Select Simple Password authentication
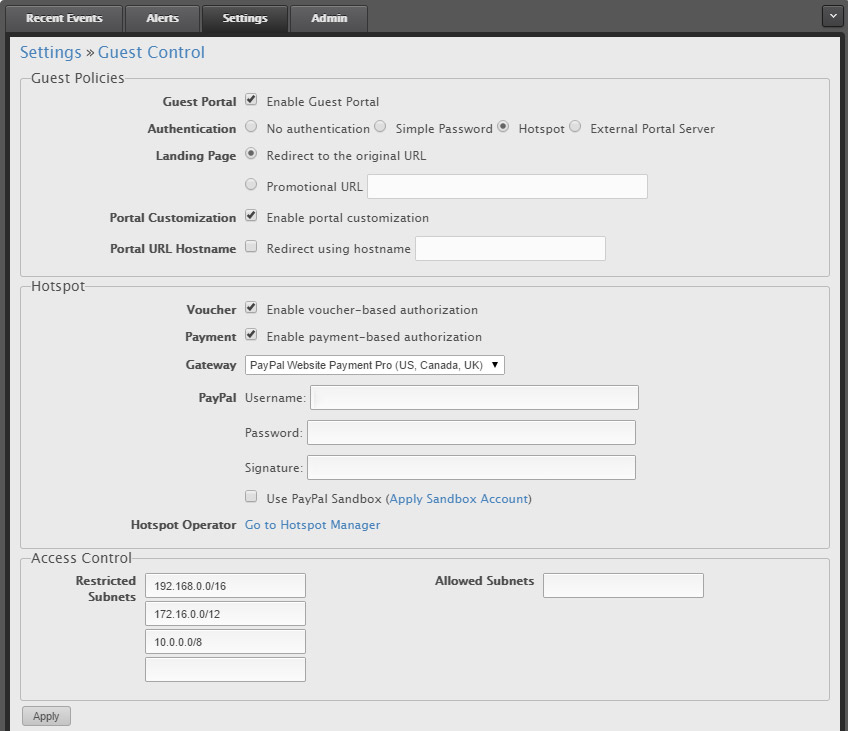The height and width of the screenshot is (731, 848). click(x=379, y=127)
